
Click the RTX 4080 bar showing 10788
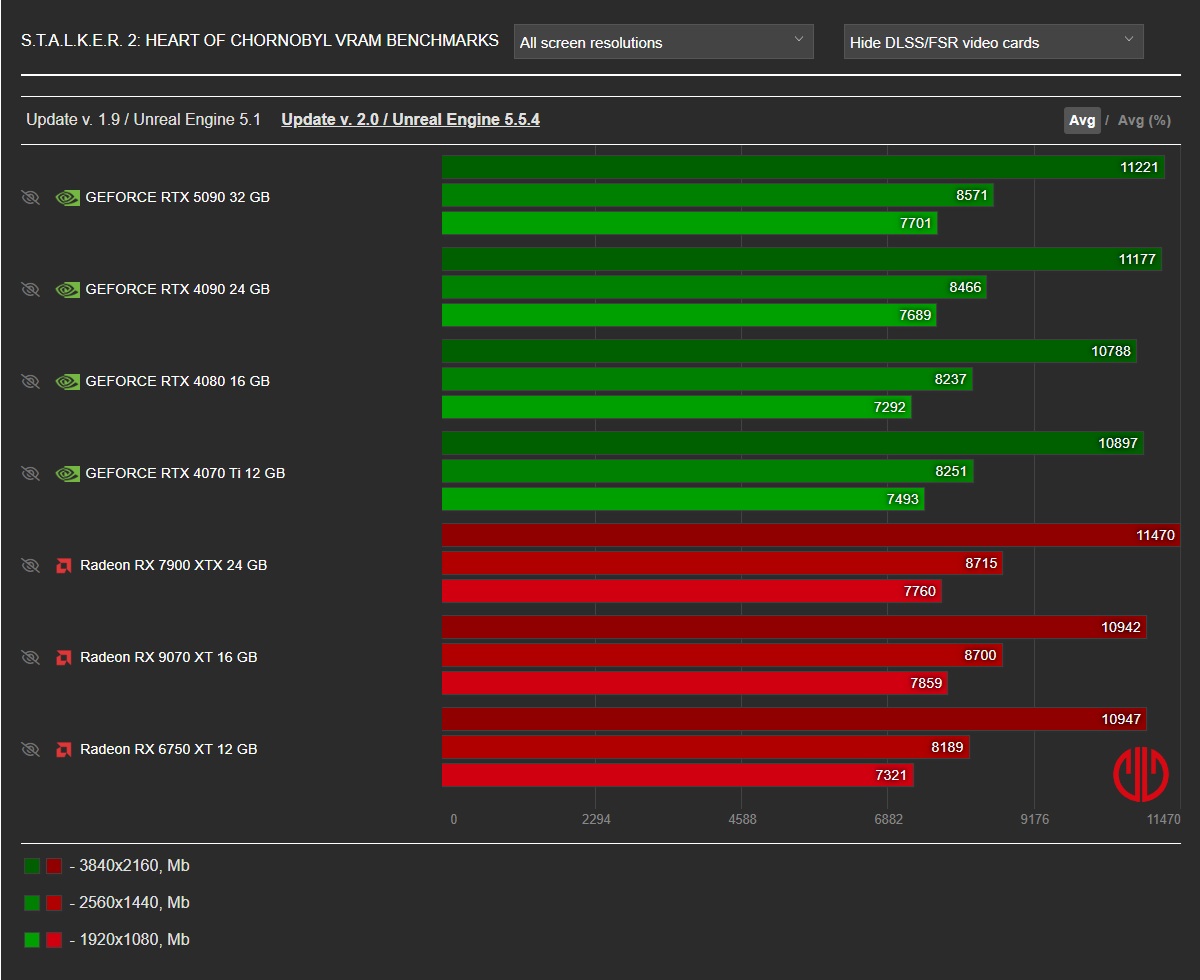(x=789, y=351)
